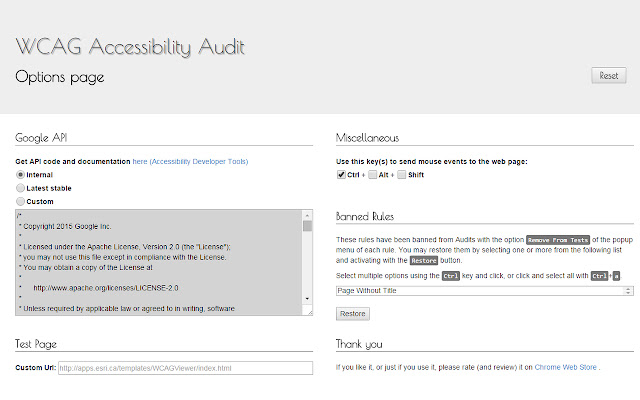The image size is (640, 400).
Task: Uncheck the Ctrl key checkbox
Action: [x=342, y=175]
